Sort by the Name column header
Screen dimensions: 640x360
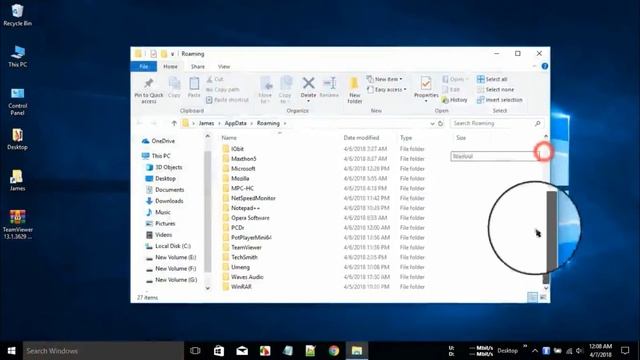229,138
